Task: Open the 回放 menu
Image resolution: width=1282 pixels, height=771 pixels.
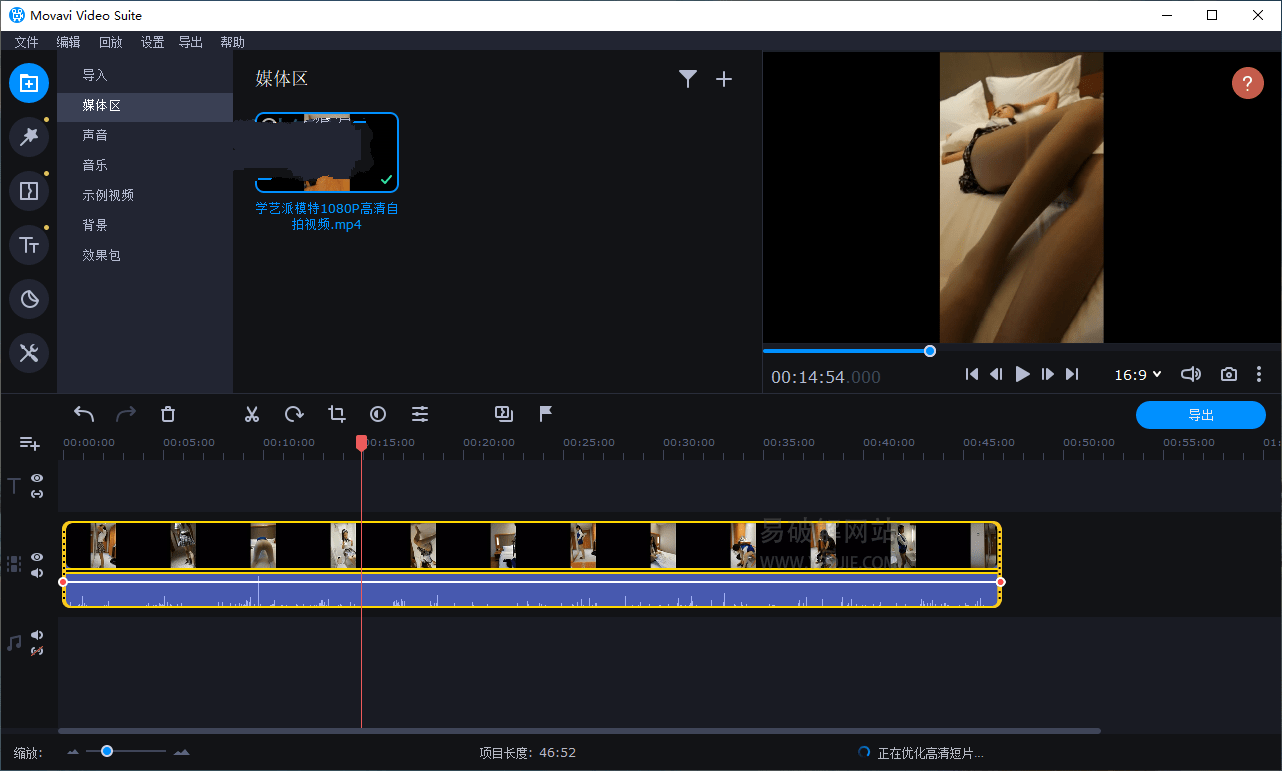Action: pos(110,42)
